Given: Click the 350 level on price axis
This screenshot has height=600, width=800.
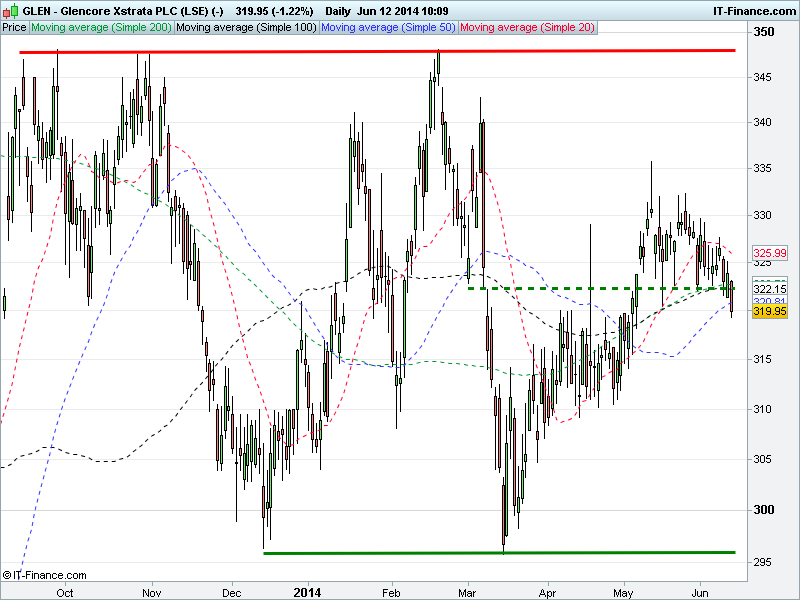Looking at the screenshot, I should tap(764, 33).
